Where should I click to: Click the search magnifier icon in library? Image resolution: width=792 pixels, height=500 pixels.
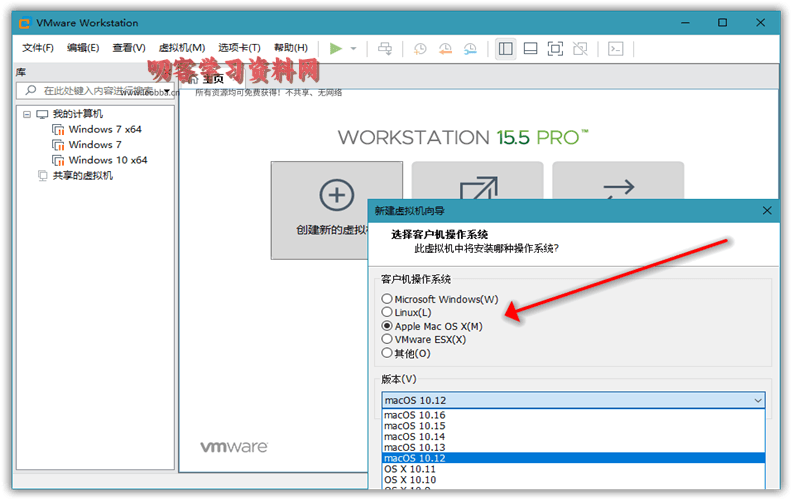pyautogui.click(x=31, y=90)
